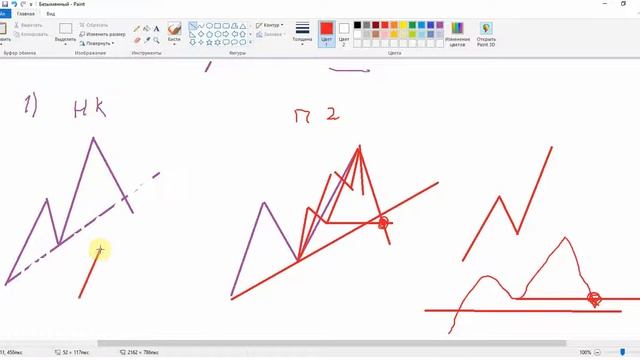Select the Left arrow shape
640x360 pixels.
234,34
